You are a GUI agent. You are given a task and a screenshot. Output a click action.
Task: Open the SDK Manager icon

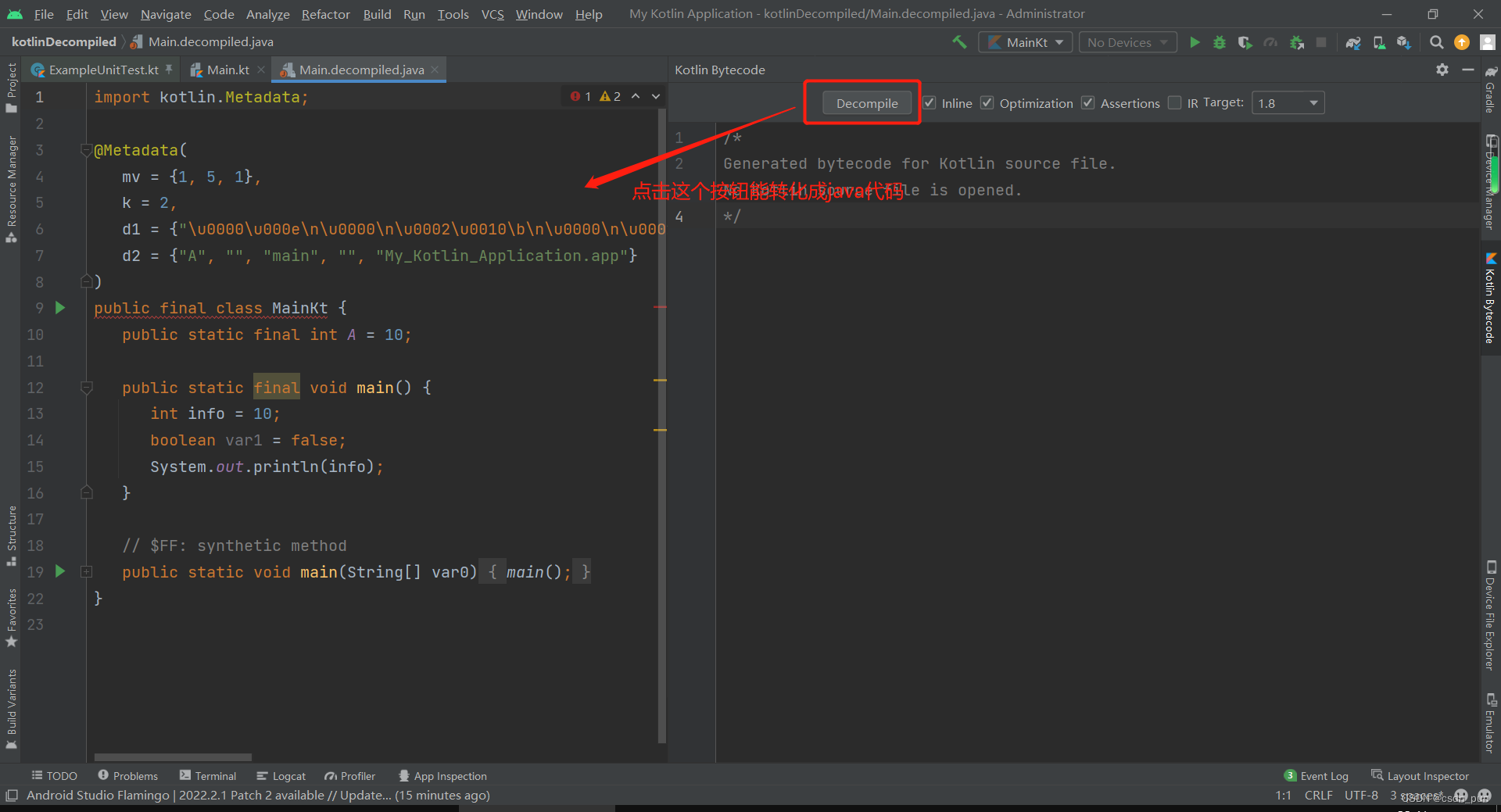coord(1404,42)
